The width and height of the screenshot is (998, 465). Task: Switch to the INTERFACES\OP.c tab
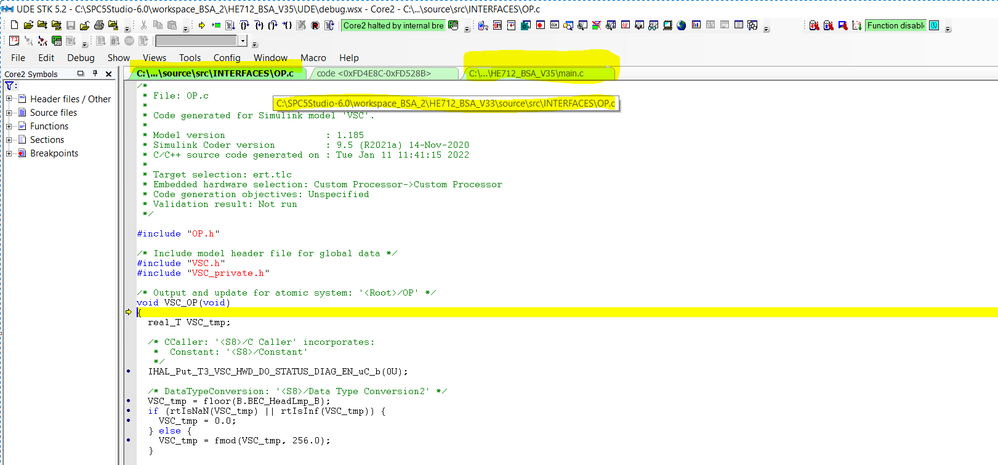(x=216, y=73)
